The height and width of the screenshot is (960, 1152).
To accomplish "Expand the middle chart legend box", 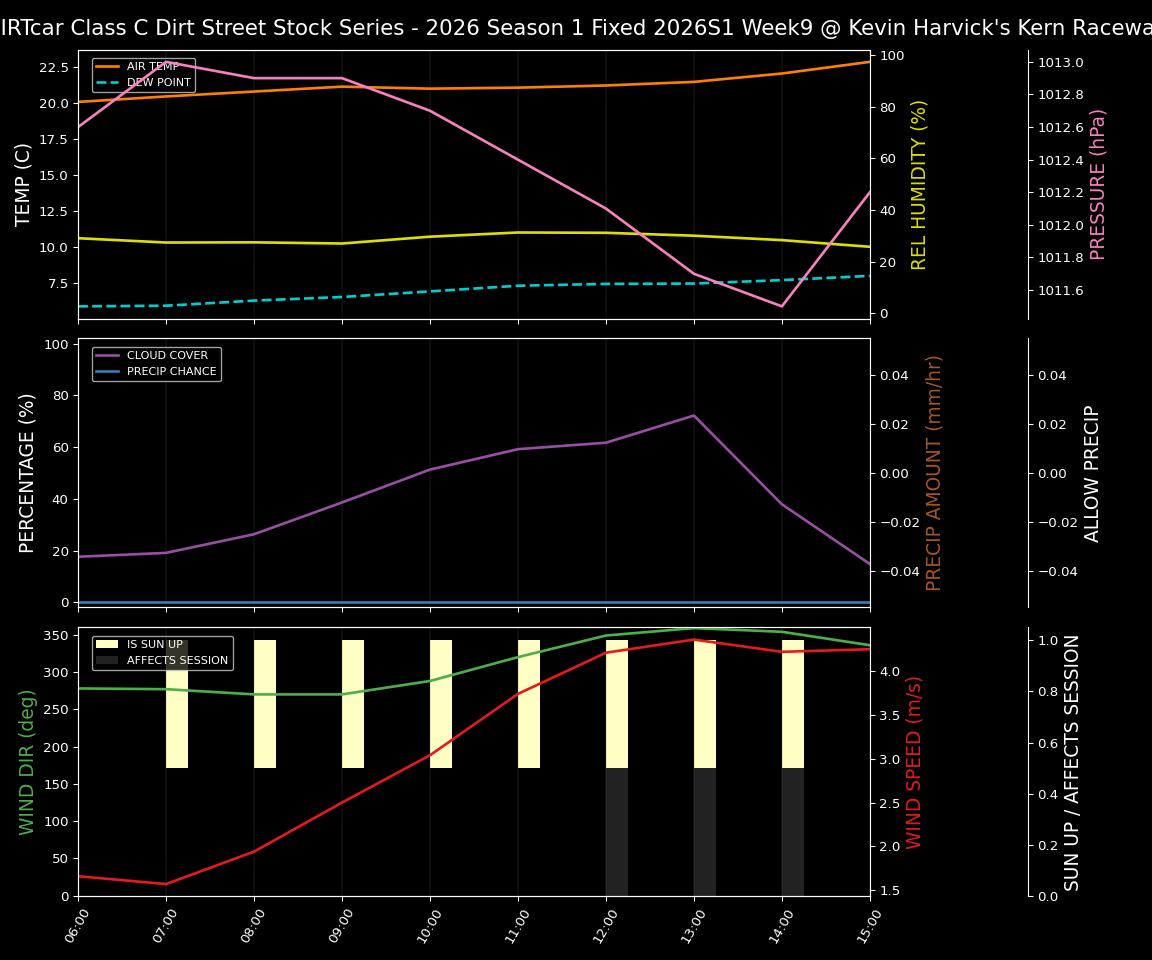I will [157, 363].
